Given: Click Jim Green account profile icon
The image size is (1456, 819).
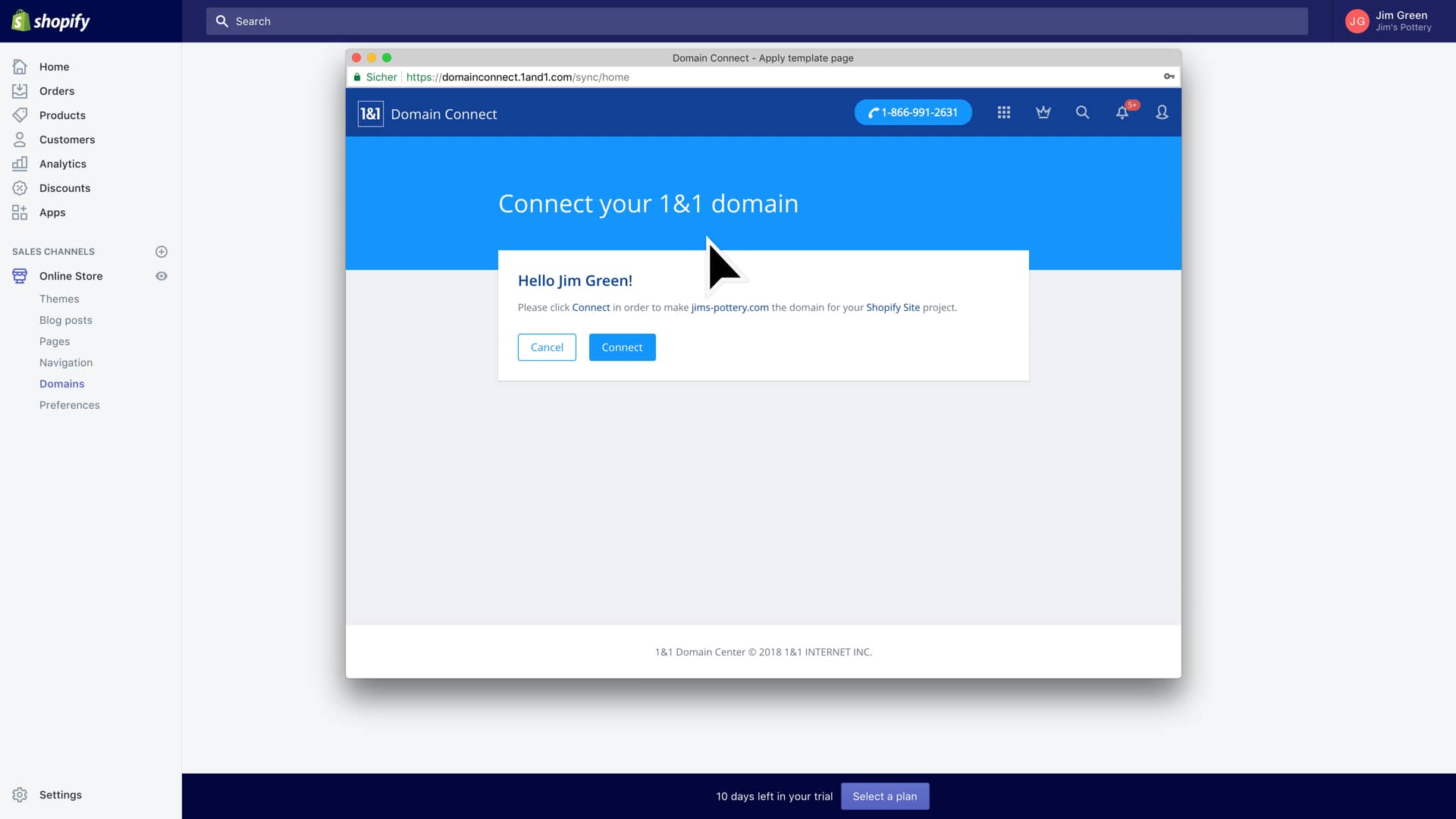Looking at the screenshot, I should pos(1360,21).
